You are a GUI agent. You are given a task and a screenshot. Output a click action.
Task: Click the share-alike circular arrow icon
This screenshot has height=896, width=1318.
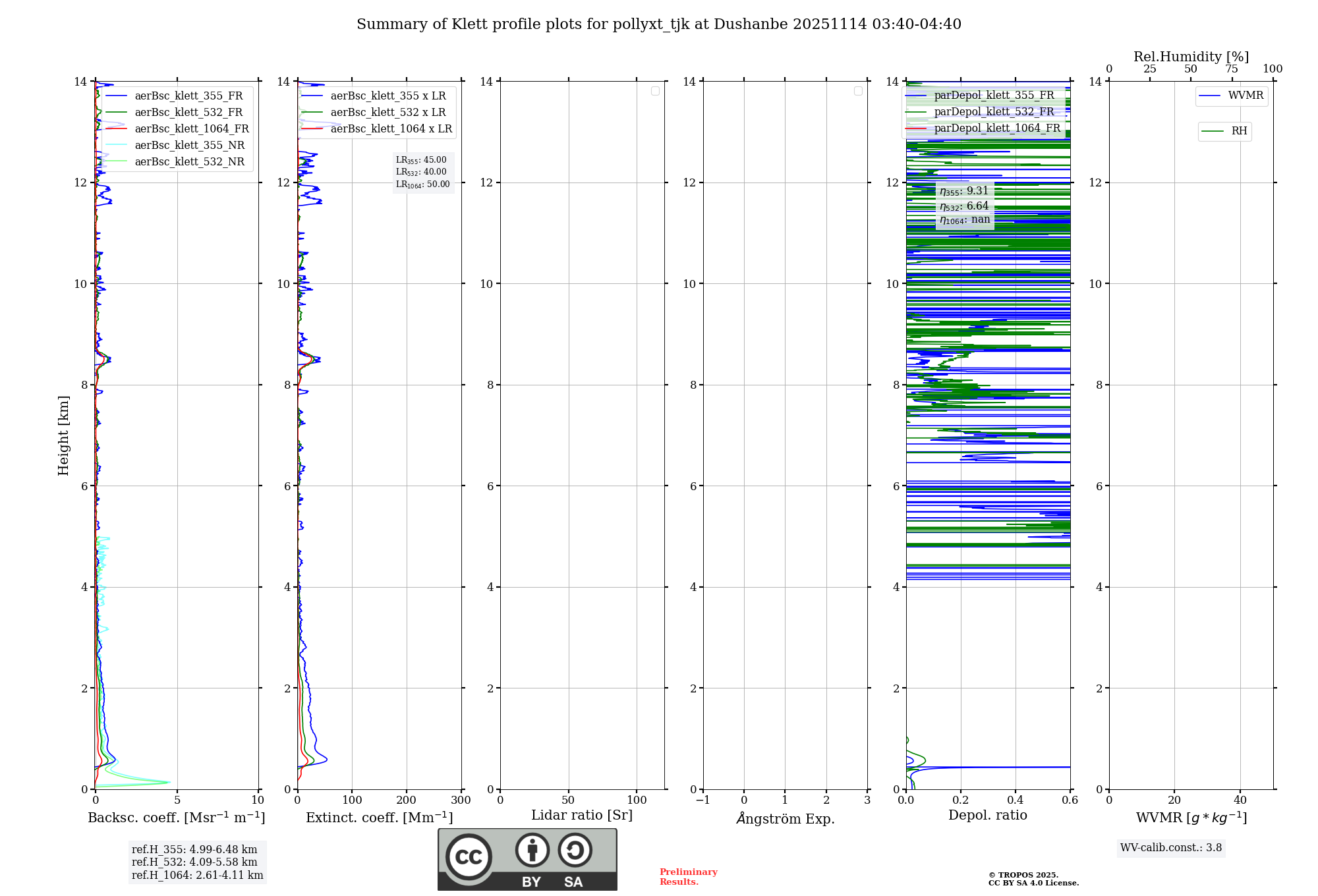click(x=575, y=850)
